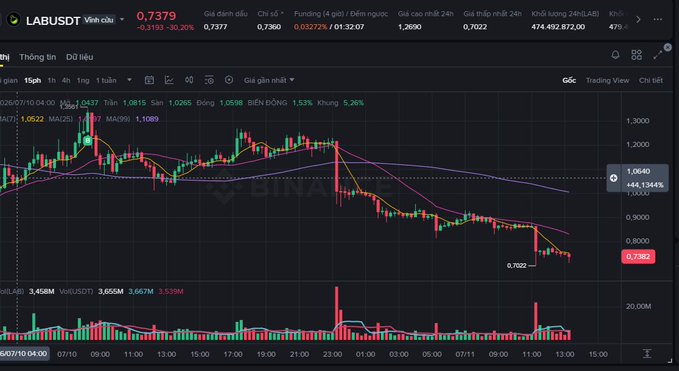Click the 1,3000 price axis label
The width and height of the screenshot is (679, 371).
[638, 121]
